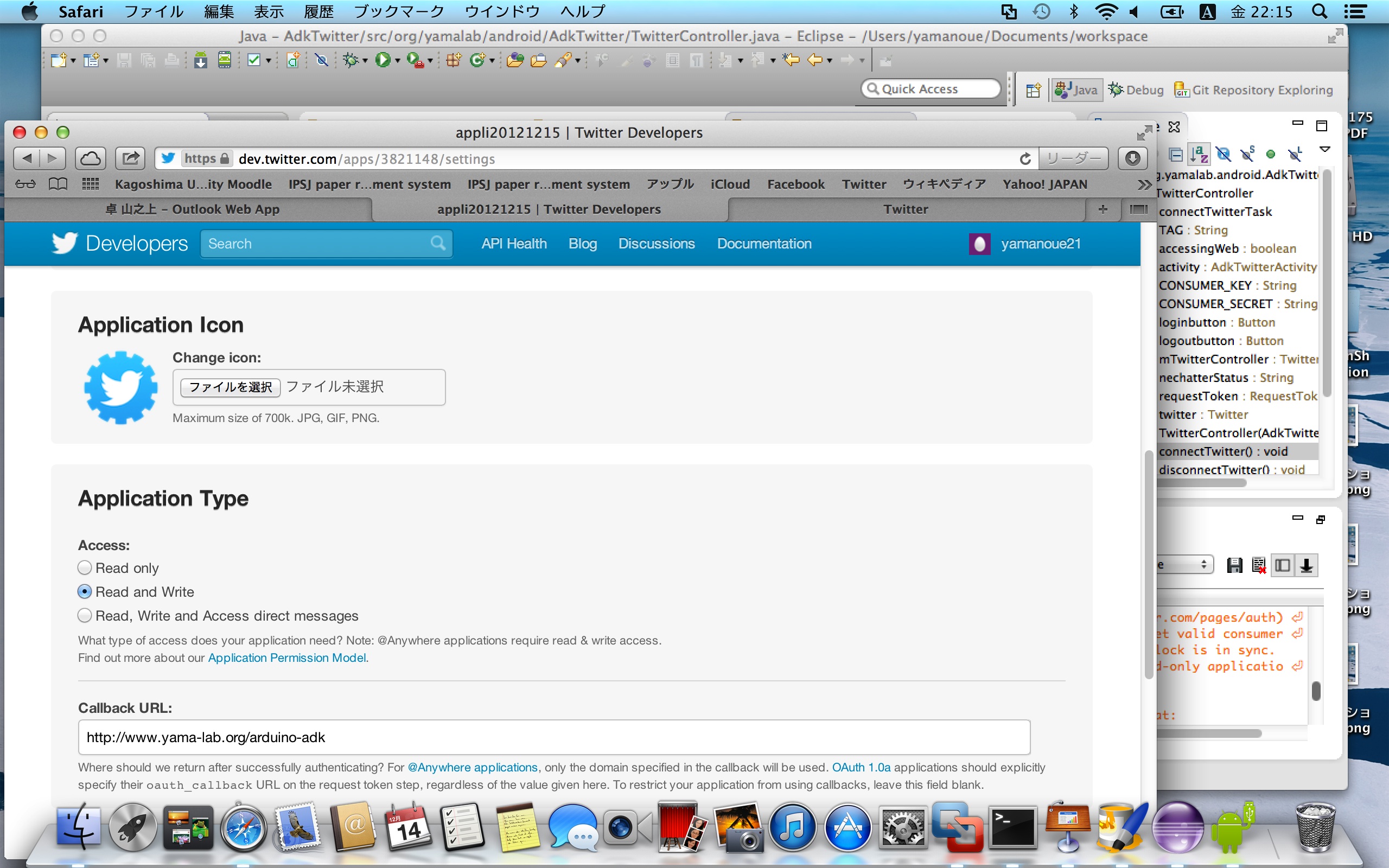Click into the Callback URL field
1389x868 pixels.
click(x=554, y=737)
